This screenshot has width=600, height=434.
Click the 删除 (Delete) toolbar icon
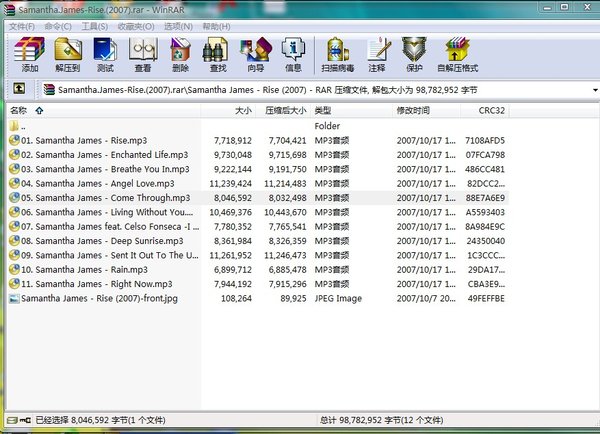pos(180,50)
